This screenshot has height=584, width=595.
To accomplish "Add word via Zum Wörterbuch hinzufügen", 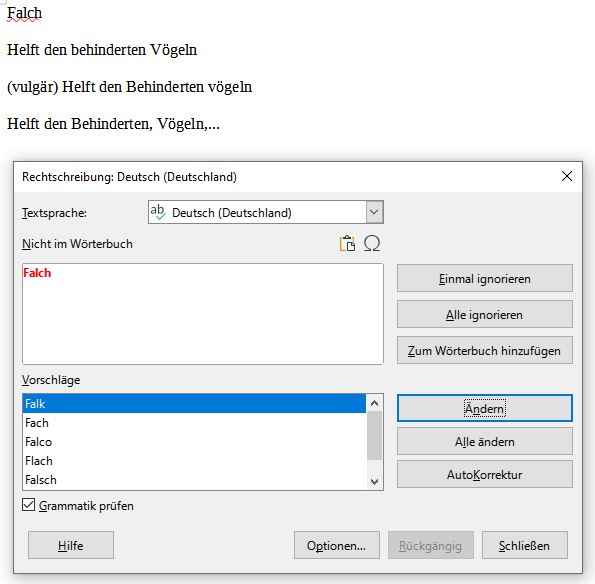I will pyautogui.click(x=485, y=350).
